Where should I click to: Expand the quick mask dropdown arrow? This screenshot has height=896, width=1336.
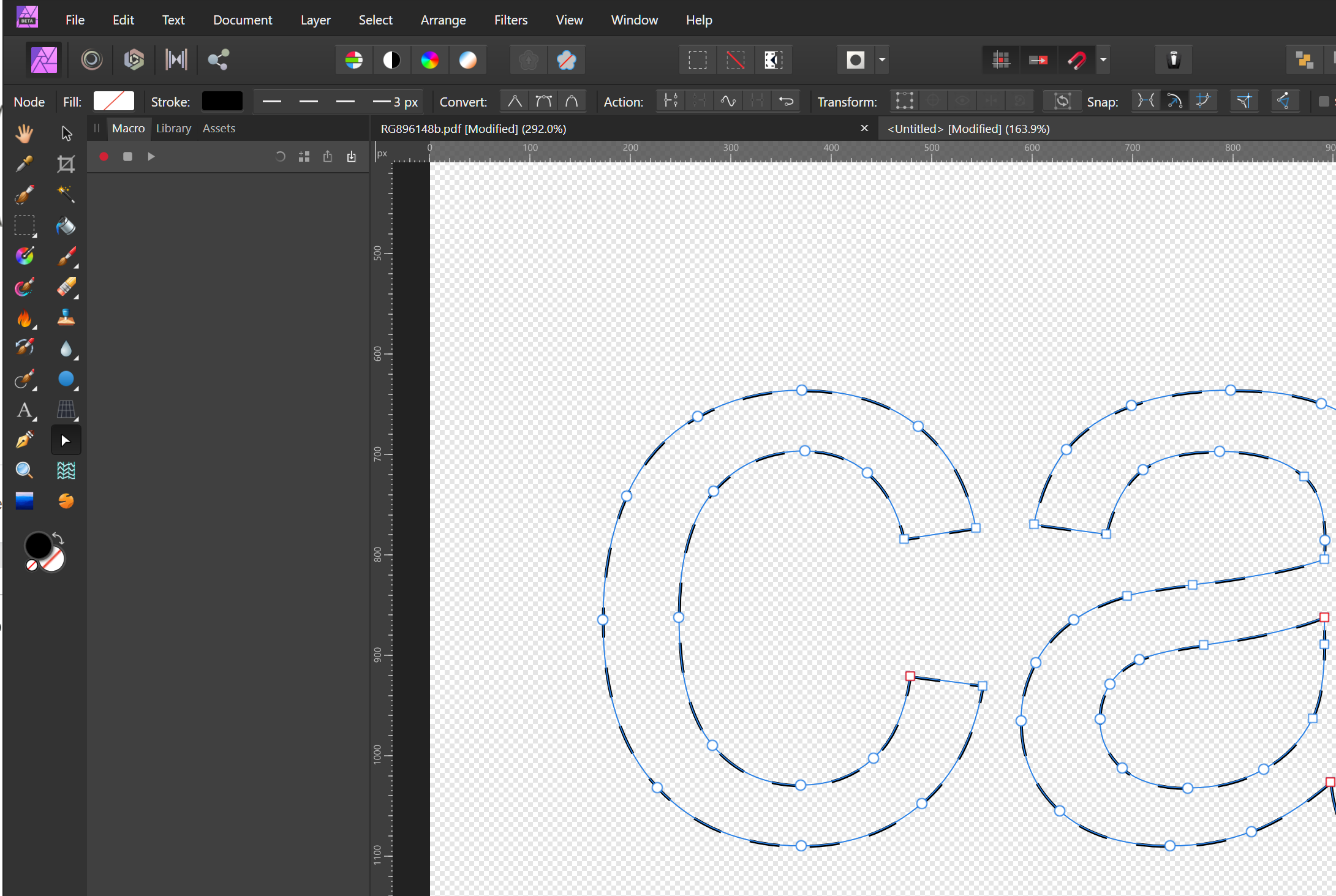[882, 60]
